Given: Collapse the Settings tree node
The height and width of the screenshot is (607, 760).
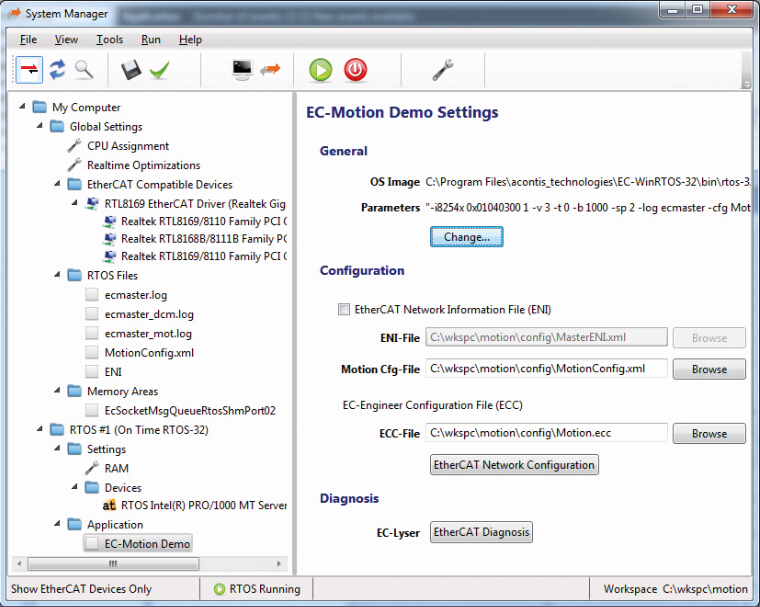Looking at the screenshot, I should [x=57, y=448].
